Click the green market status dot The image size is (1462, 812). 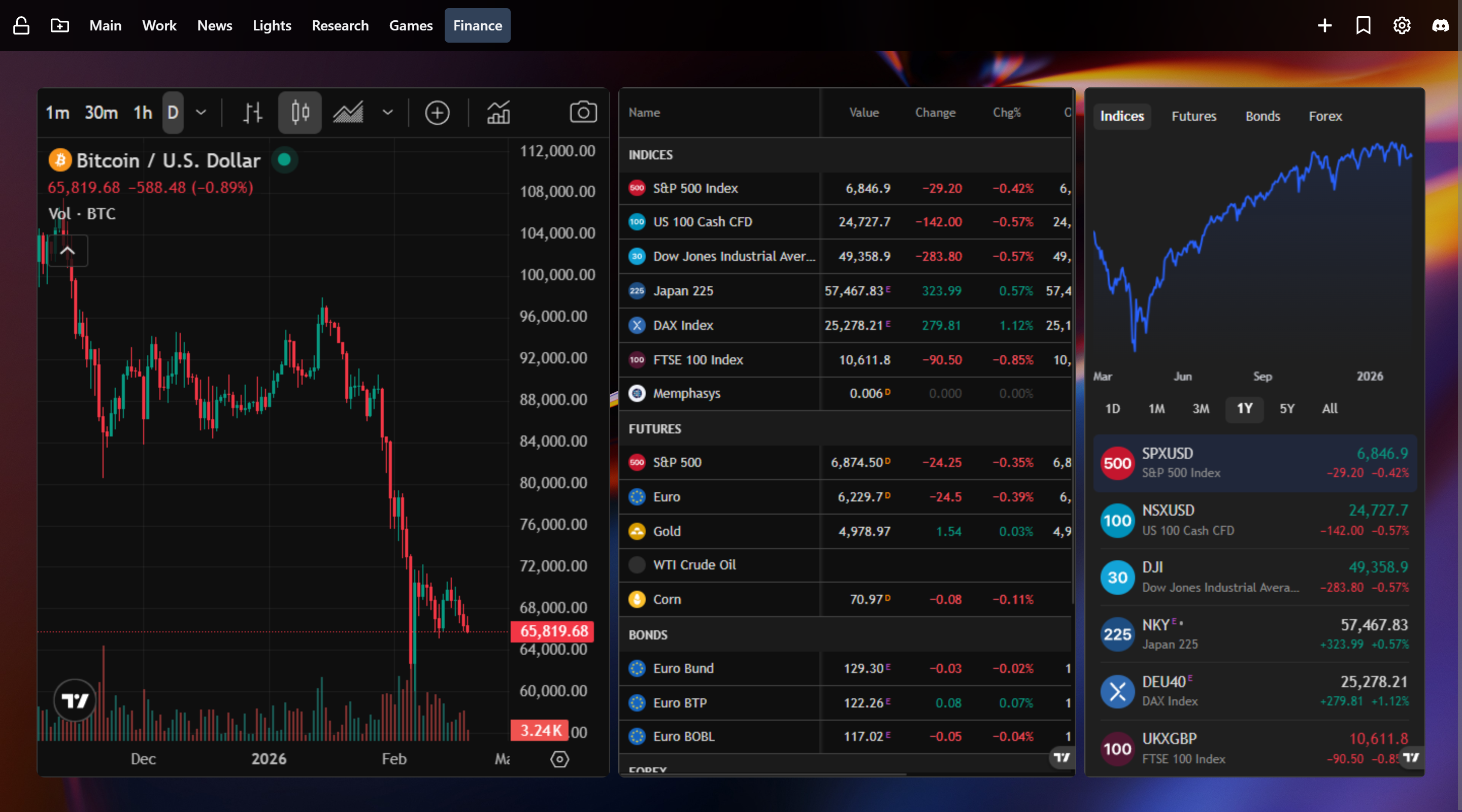[284, 160]
